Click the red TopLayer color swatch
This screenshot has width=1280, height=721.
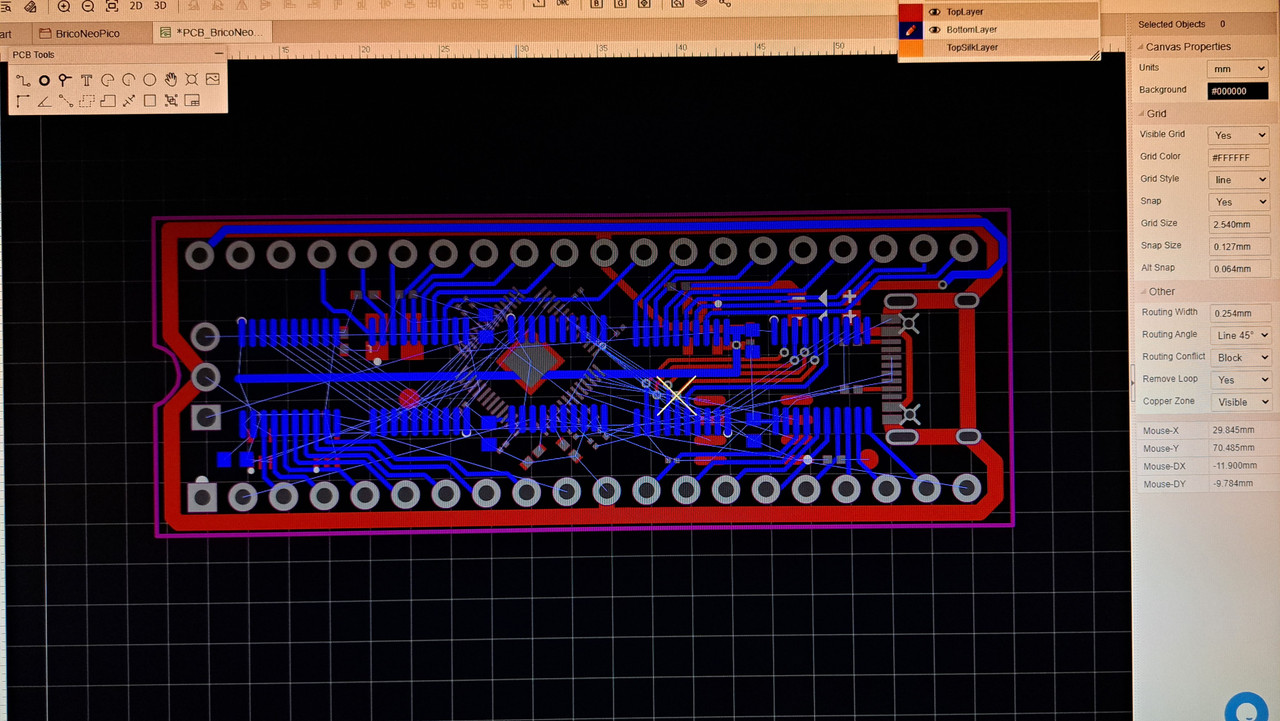pos(910,12)
